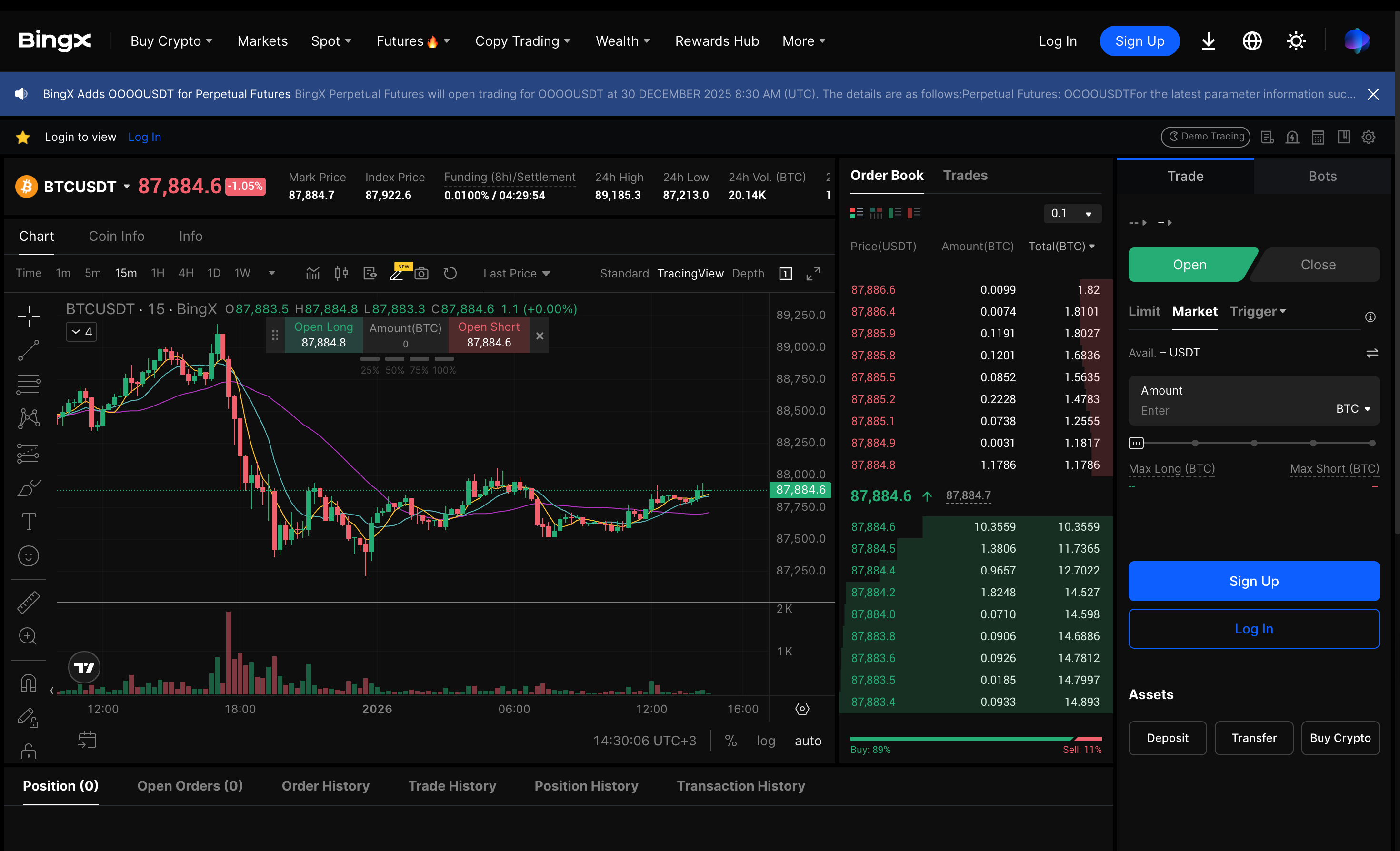Image resolution: width=1400 pixels, height=851 pixels.
Task: Expand the Trigger order type dropdown
Action: coord(1258,311)
